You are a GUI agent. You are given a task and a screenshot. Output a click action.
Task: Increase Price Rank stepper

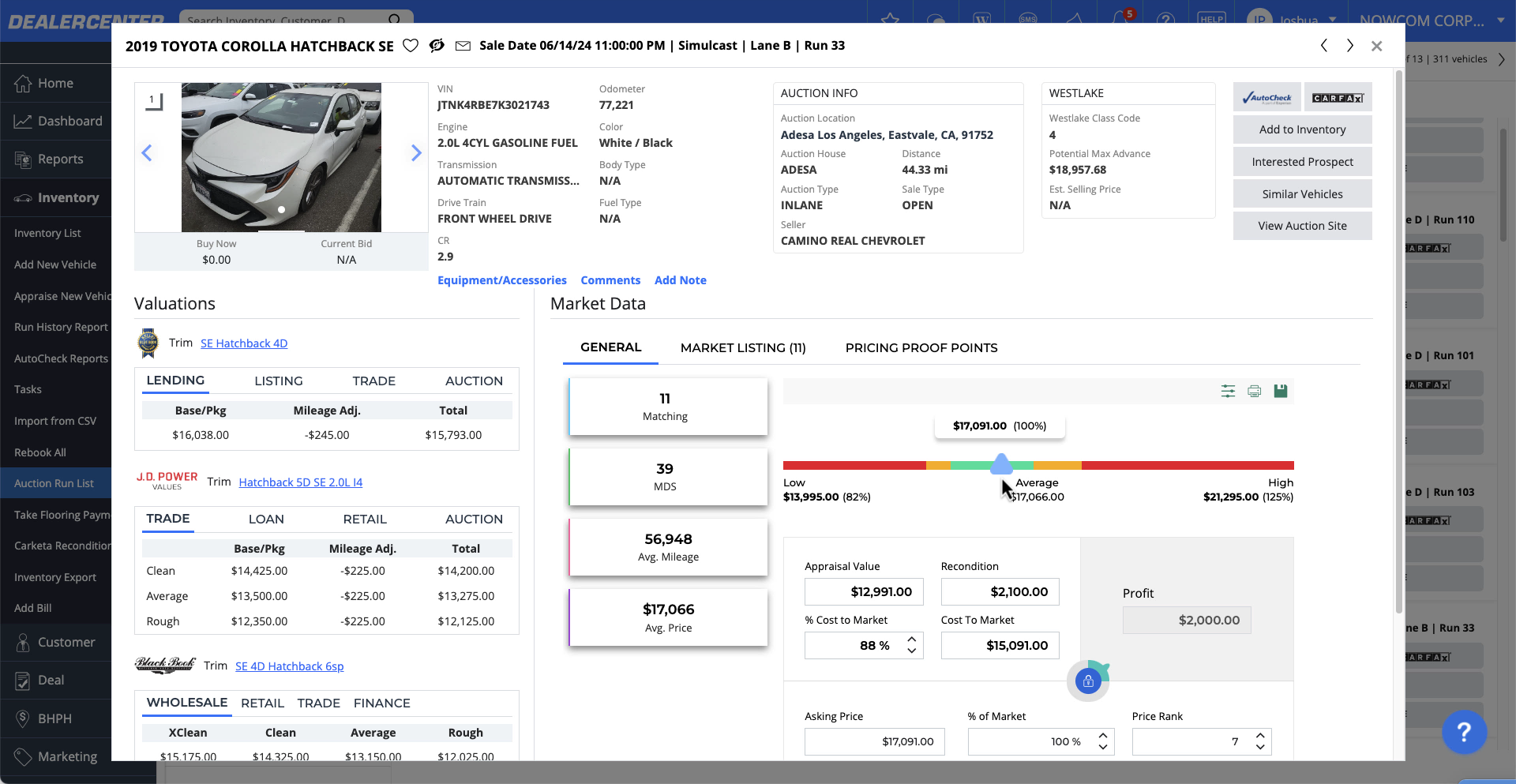(x=1260, y=736)
